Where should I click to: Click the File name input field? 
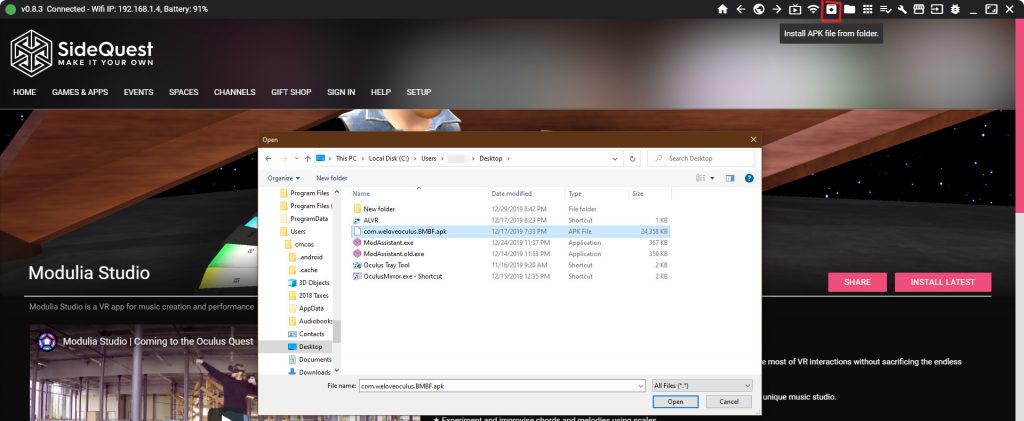tap(497, 386)
